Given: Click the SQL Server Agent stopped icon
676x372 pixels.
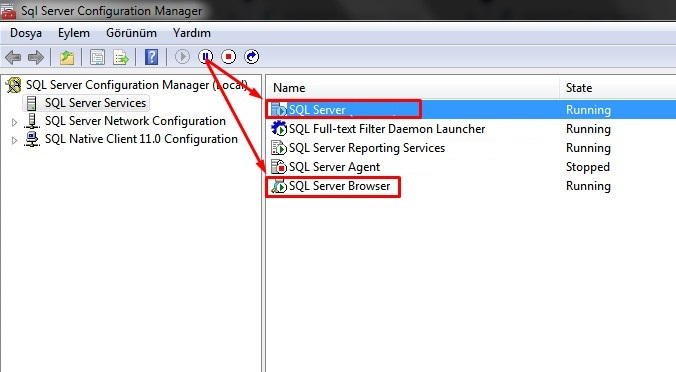Looking at the screenshot, I should (x=279, y=167).
